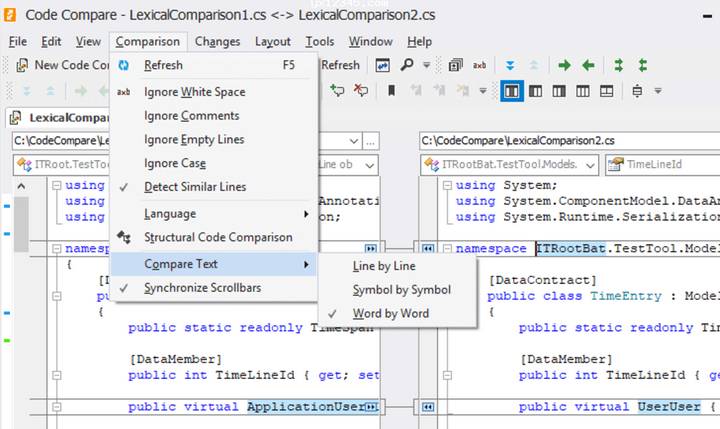
Task: Uncheck Detect Similar Lines option
Action: pyautogui.click(x=214, y=187)
